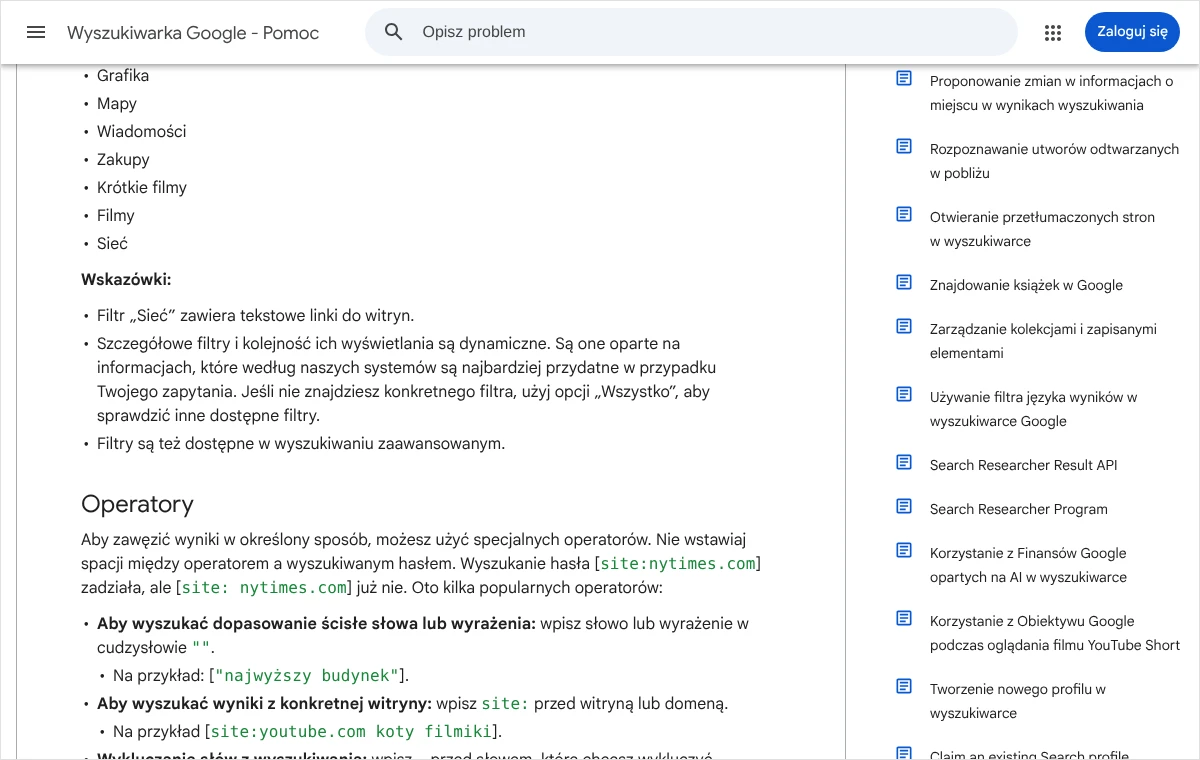Image resolution: width=1200 pixels, height=760 pixels.
Task: Click the Zaloguj się button
Action: [x=1132, y=32]
